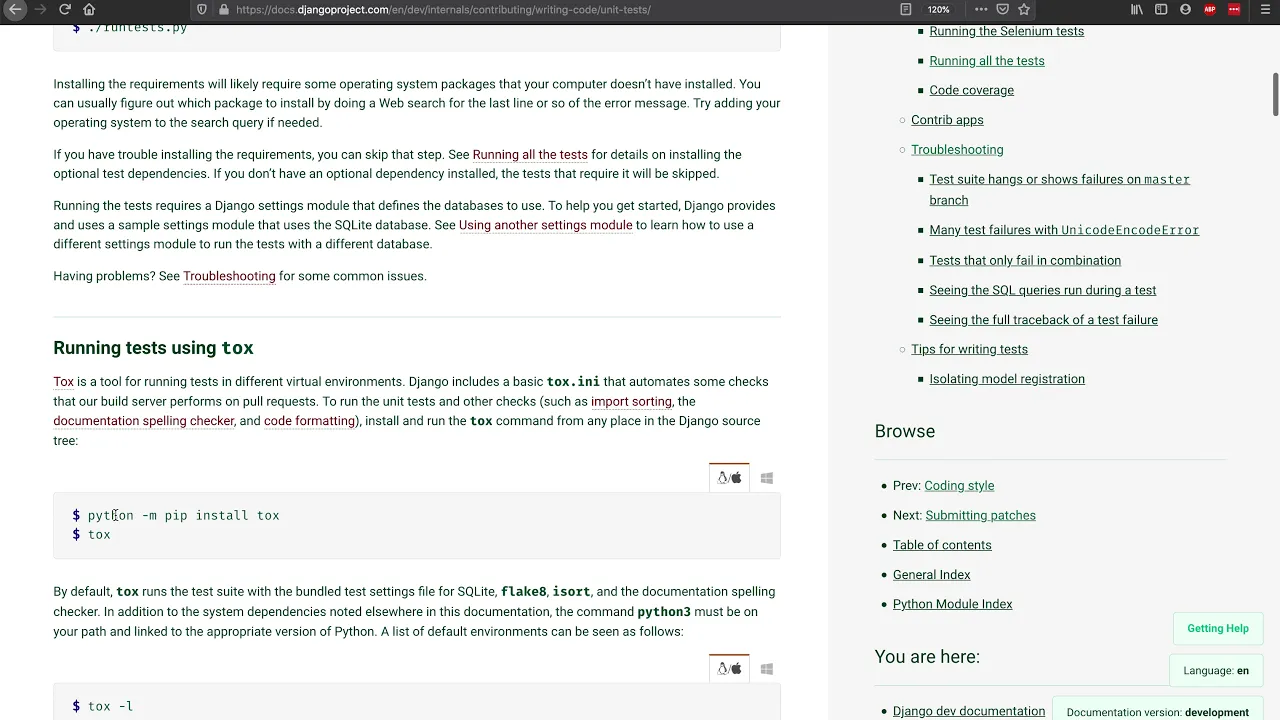Open the Troubleshooting link in paragraph
Viewport: 1280px width, 720px height.
[x=229, y=276]
